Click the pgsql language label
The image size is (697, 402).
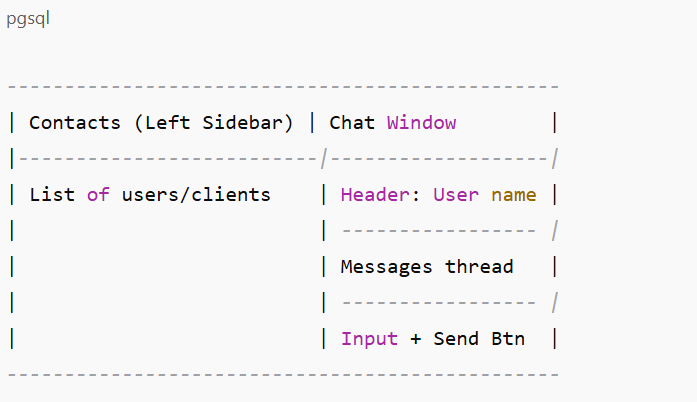(x=28, y=19)
